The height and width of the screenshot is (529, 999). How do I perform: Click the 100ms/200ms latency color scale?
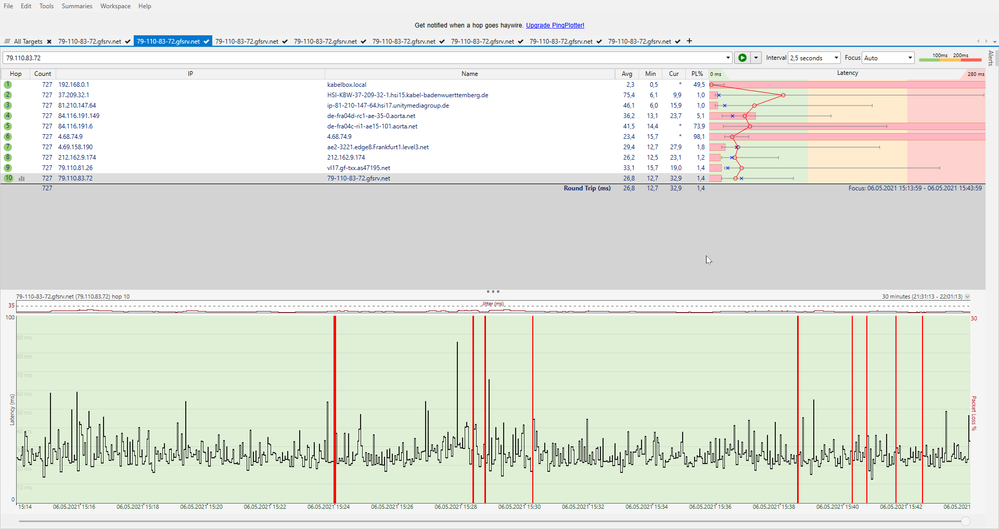point(950,58)
